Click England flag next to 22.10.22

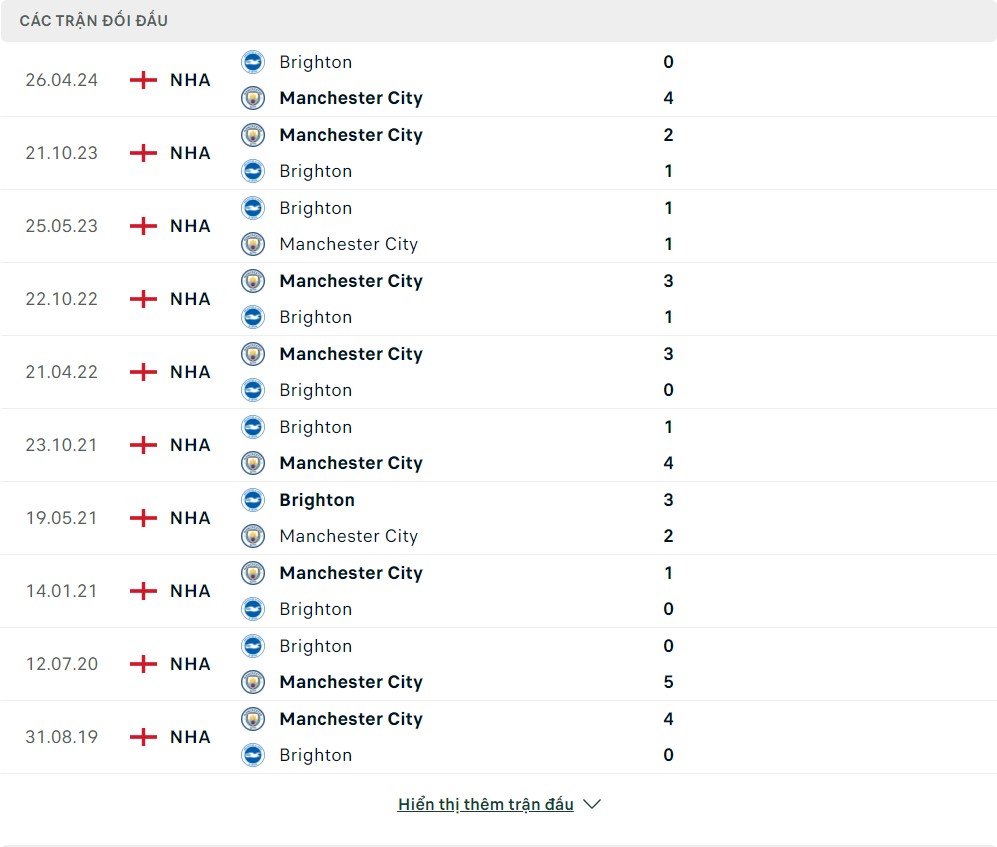coord(144,299)
